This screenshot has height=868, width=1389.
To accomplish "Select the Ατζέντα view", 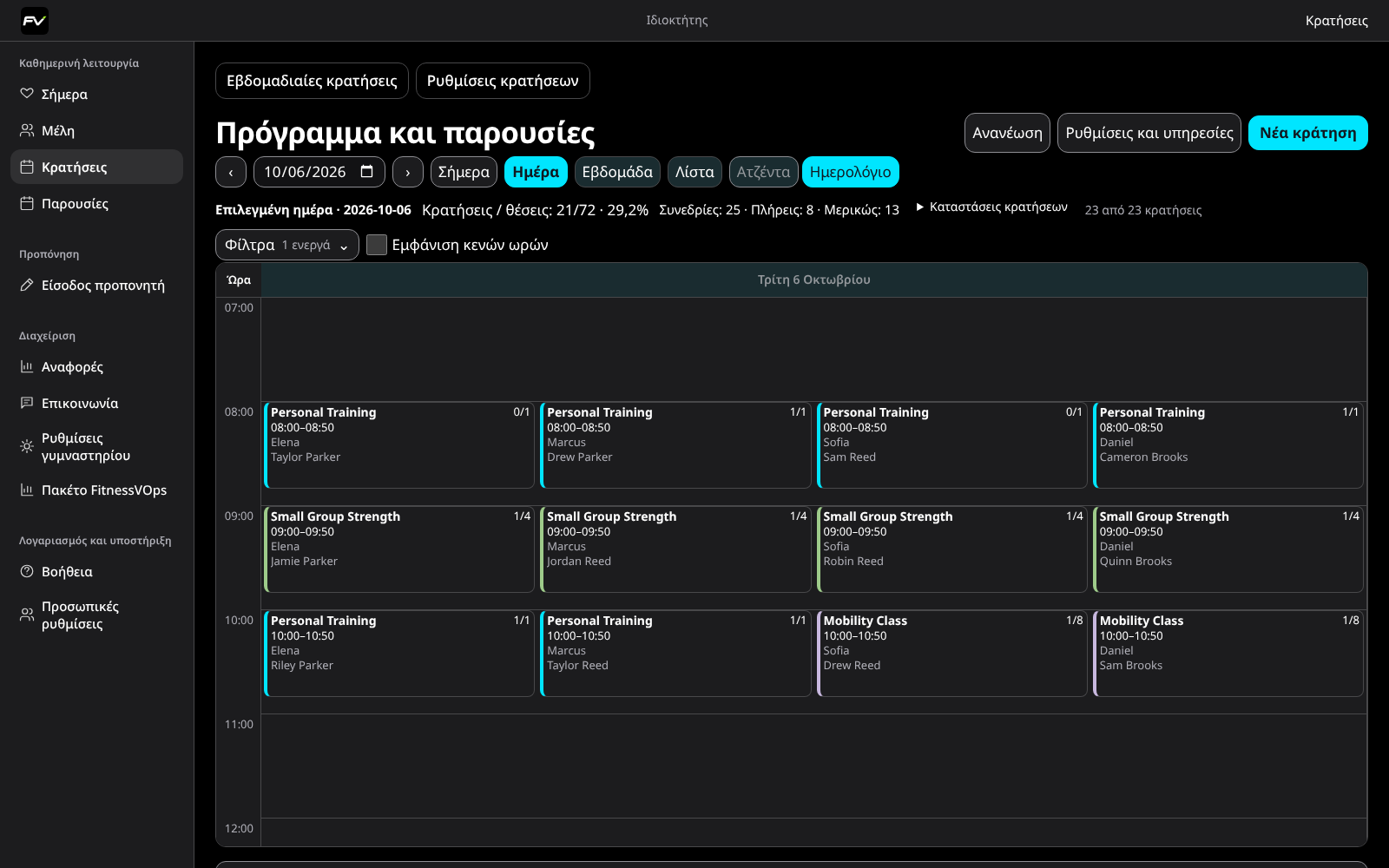I will tap(763, 172).
